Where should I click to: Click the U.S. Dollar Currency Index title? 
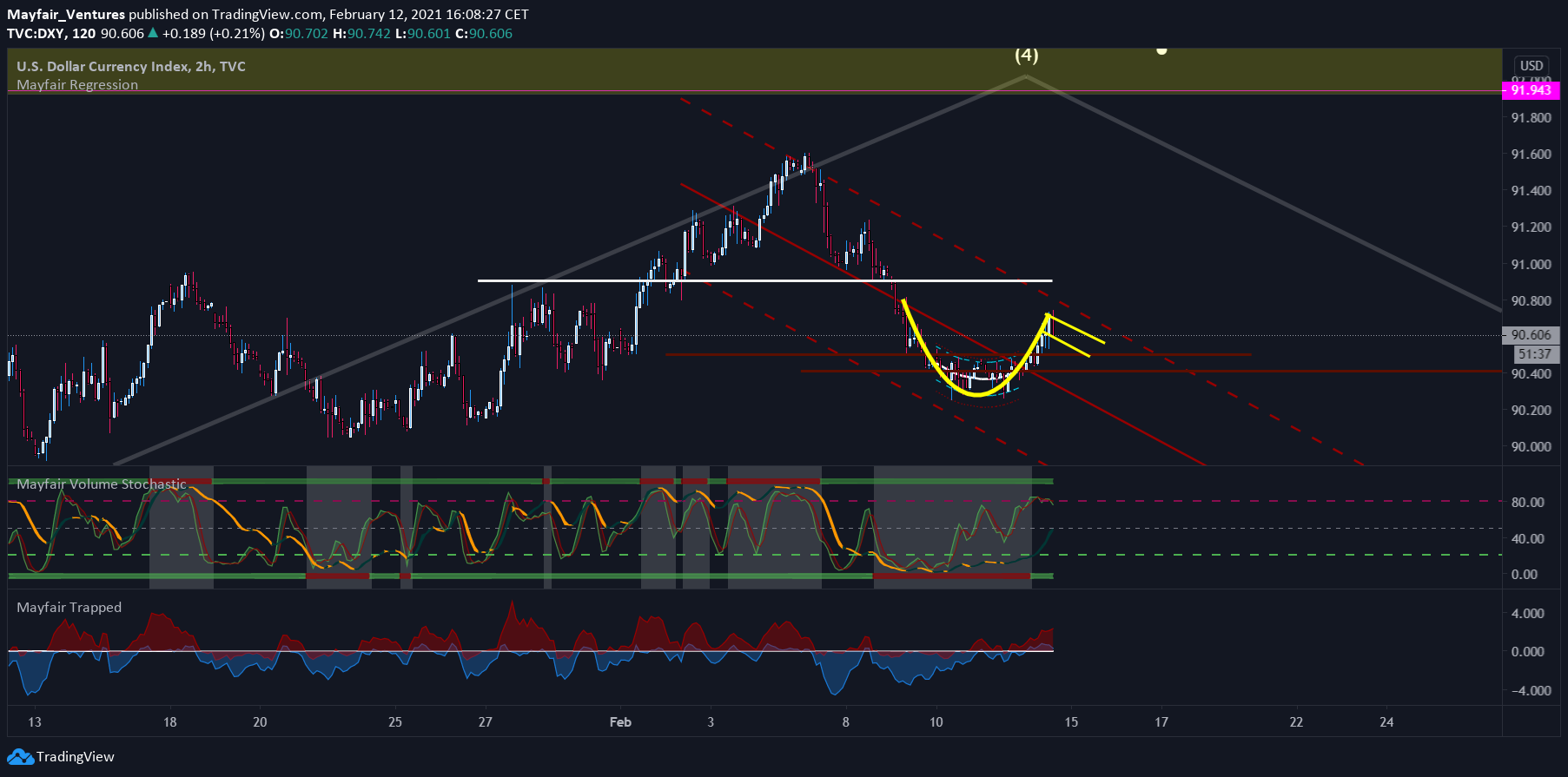tap(131, 67)
